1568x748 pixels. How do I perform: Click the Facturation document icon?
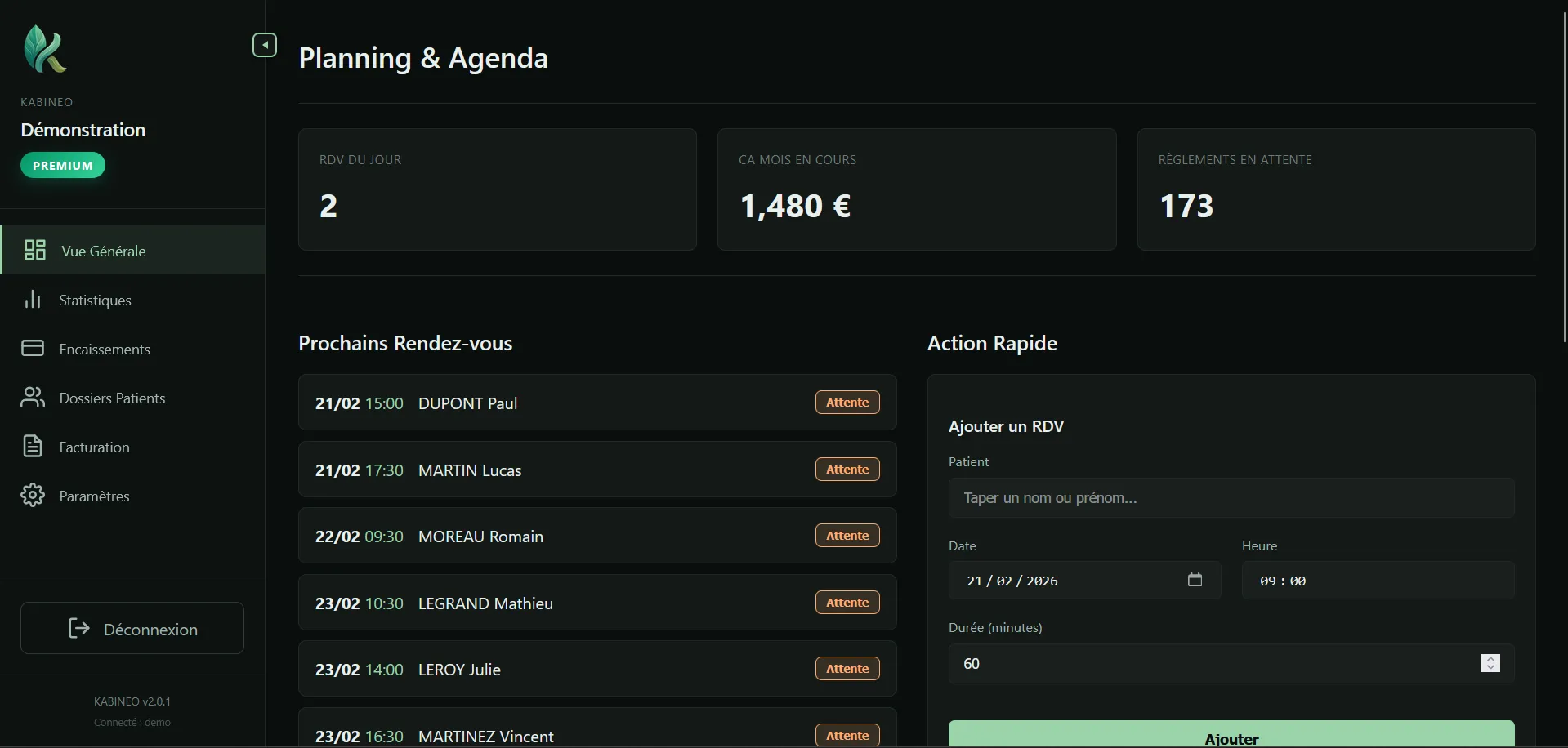click(33, 447)
